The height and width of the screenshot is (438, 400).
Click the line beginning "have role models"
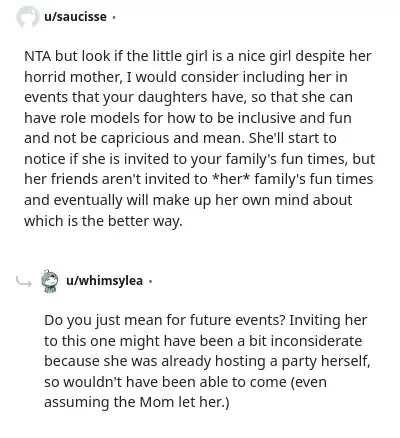(x=188, y=118)
